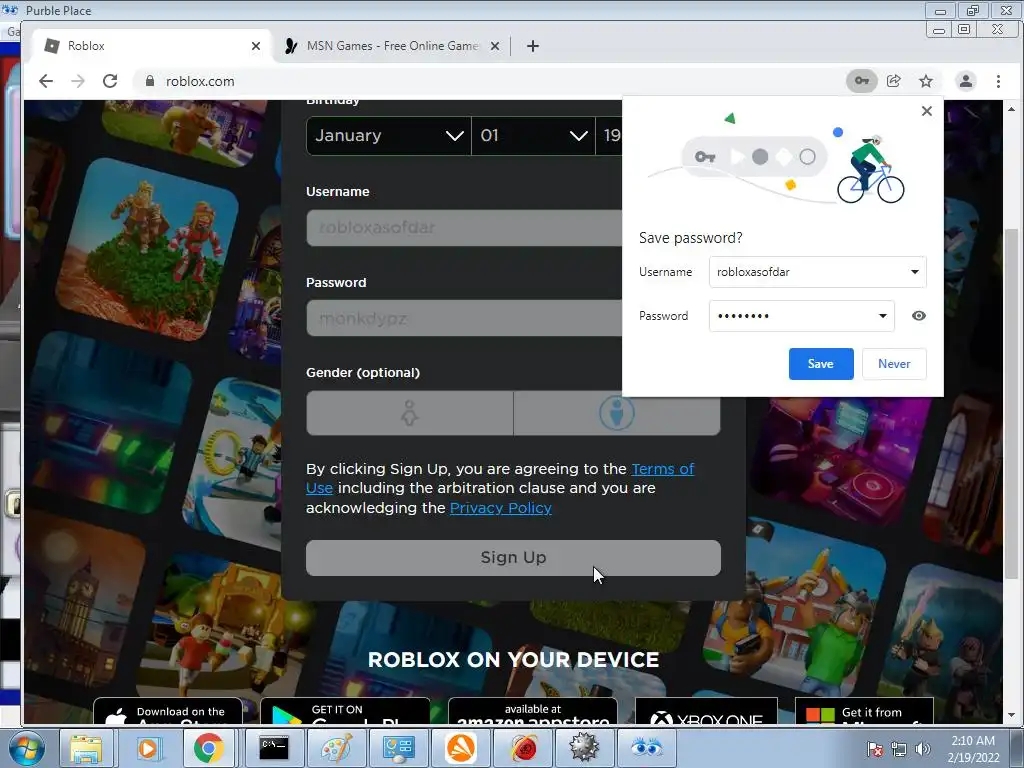This screenshot has height=768, width=1024.
Task: Open the Chrome three-dot menu
Action: [998, 81]
